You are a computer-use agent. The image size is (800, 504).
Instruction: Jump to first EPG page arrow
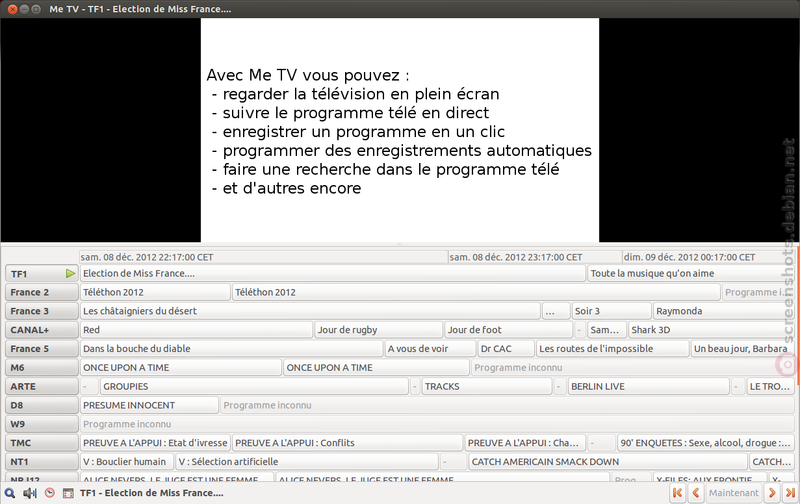click(677, 493)
